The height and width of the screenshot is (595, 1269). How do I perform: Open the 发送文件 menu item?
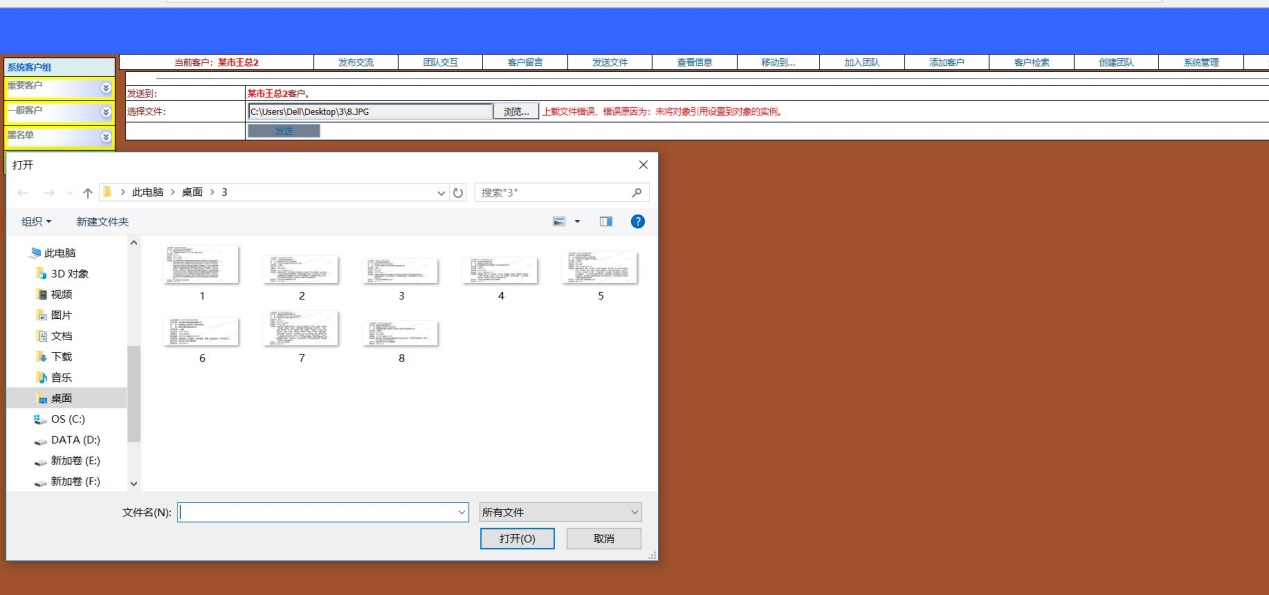pyautogui.click(x=610, y=62)
